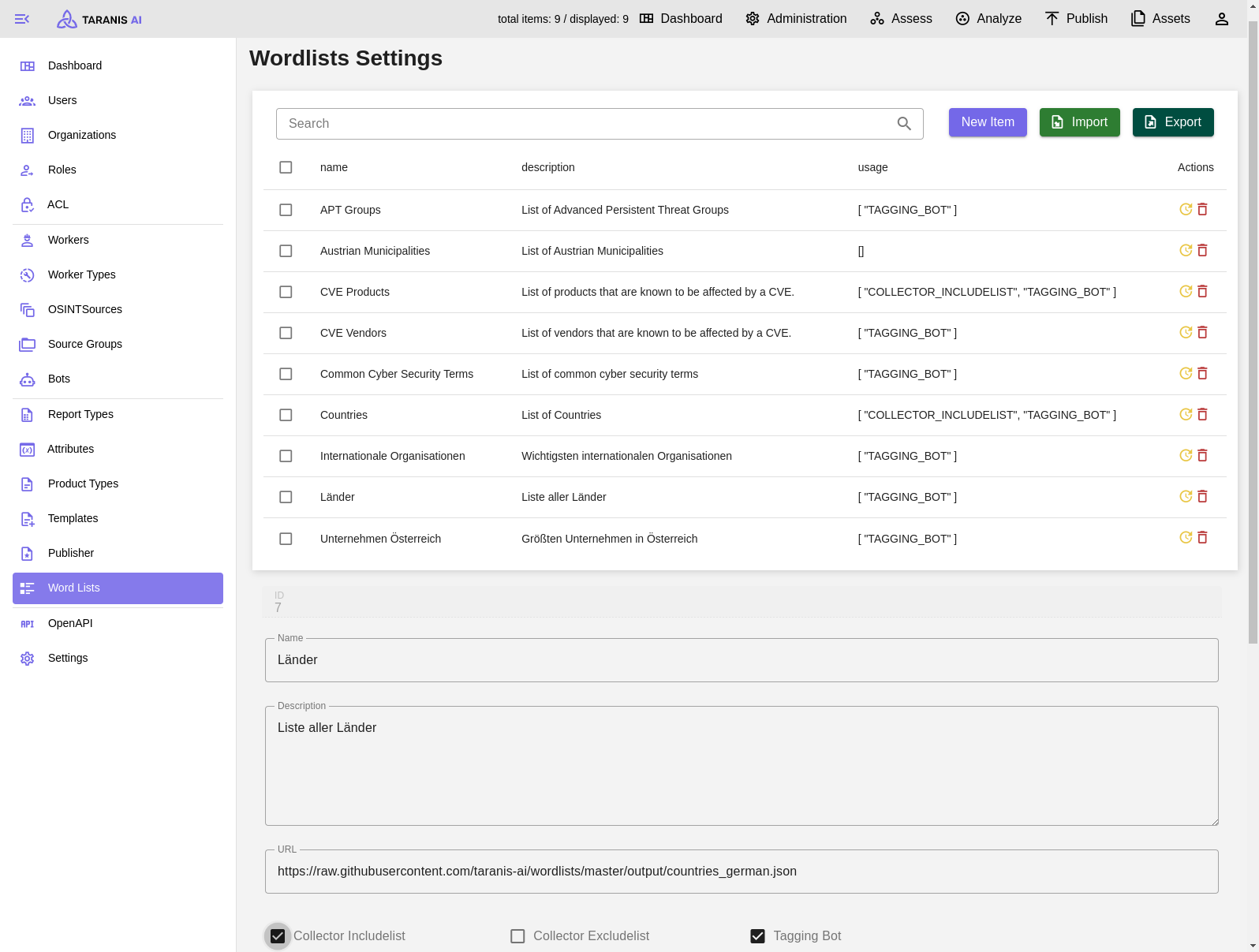The image size is (1259, 952).
Task: Update the APT Groups wordlist via refresh icon
Action: [1186, 209]
